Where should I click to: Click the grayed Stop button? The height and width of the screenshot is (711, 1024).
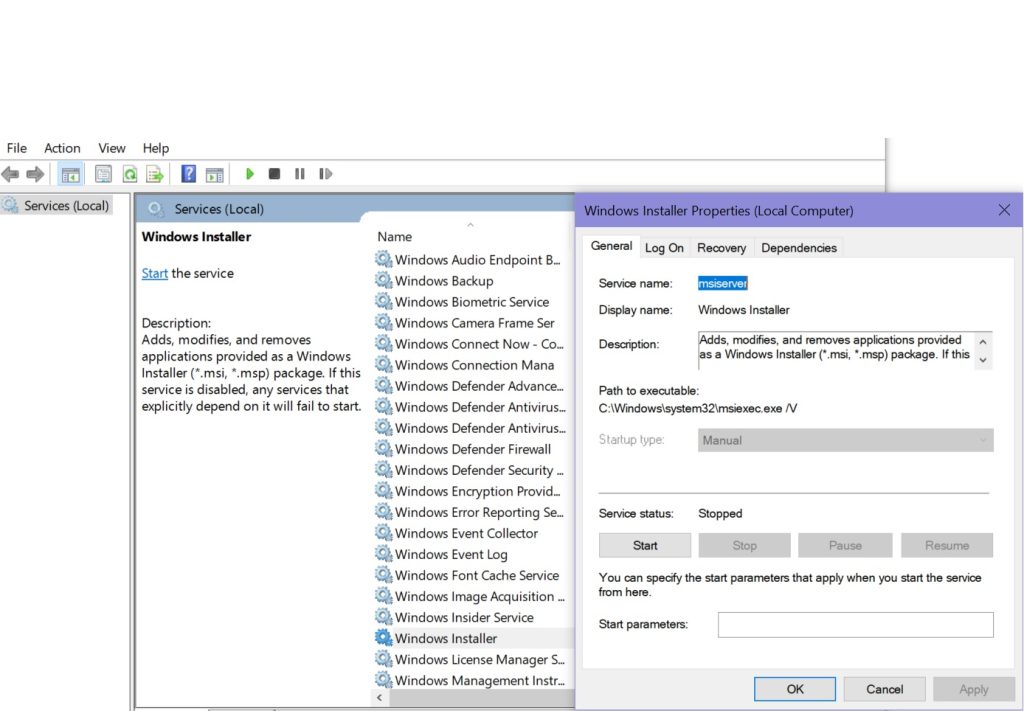pos(744,545)
